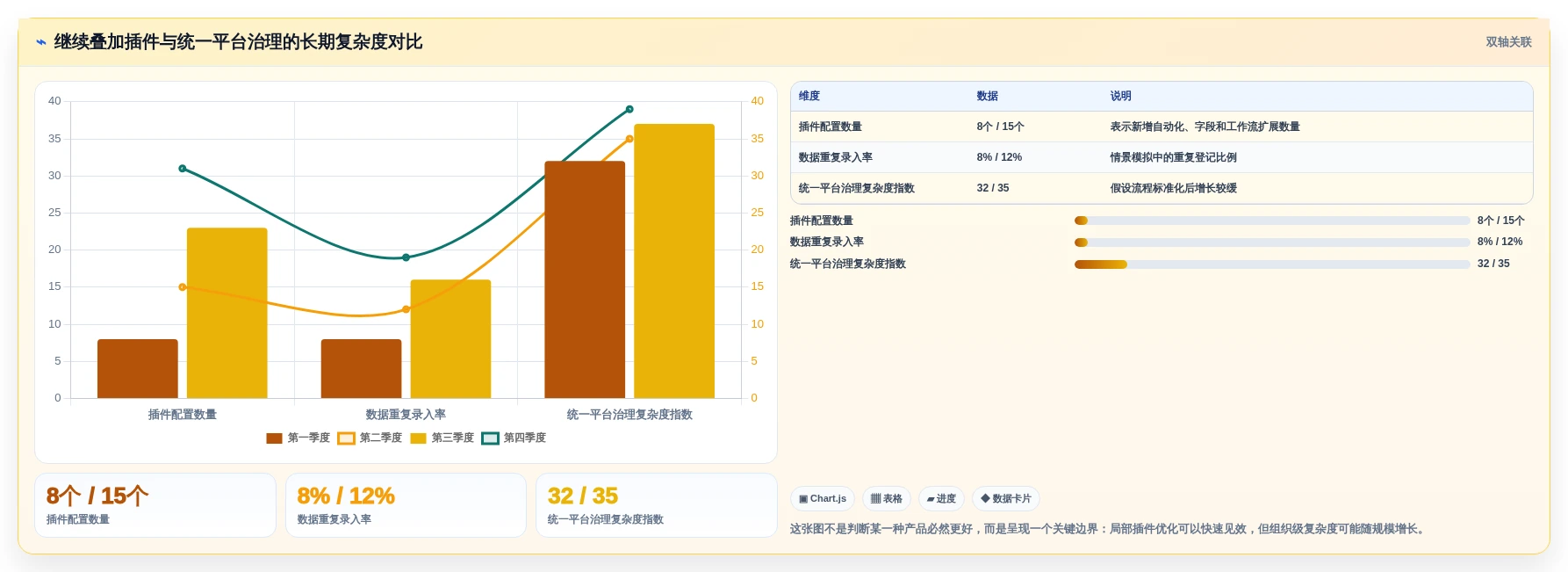Image resolution: width=1568 pixels, height=572 pixels.
Task: Select the 进度 tag chip
Action: [941, 499]
